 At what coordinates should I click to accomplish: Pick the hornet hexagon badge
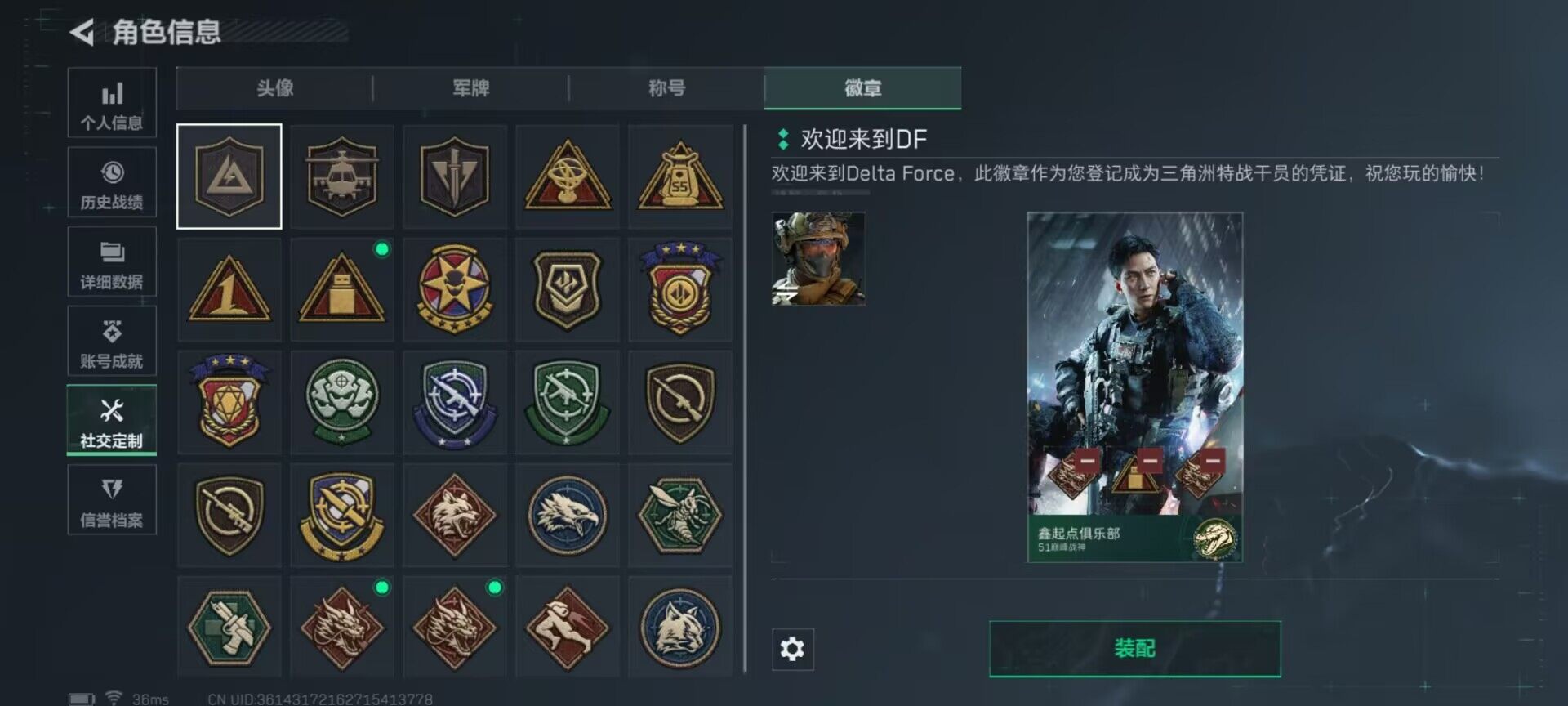point(680,515)
